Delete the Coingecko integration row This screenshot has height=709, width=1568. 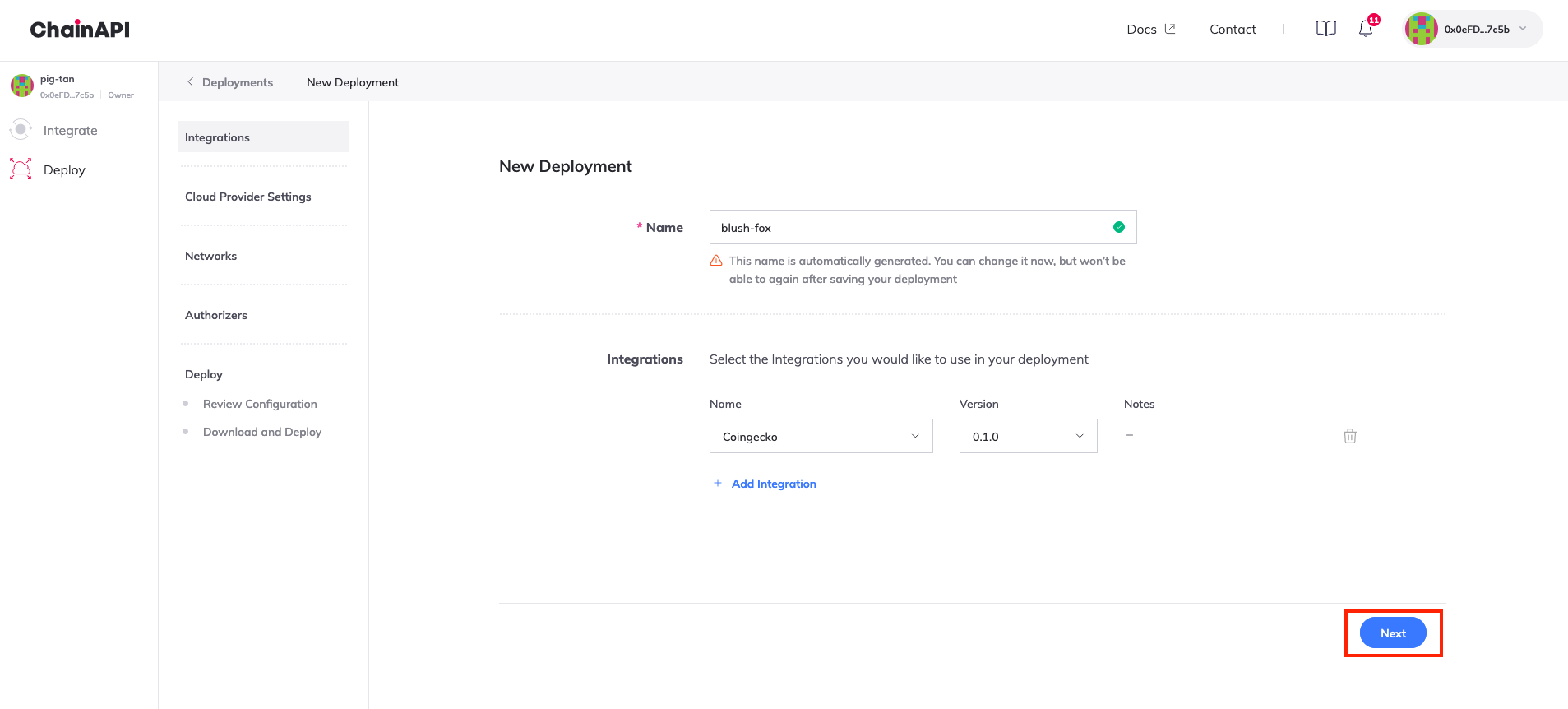[1349, 436]
